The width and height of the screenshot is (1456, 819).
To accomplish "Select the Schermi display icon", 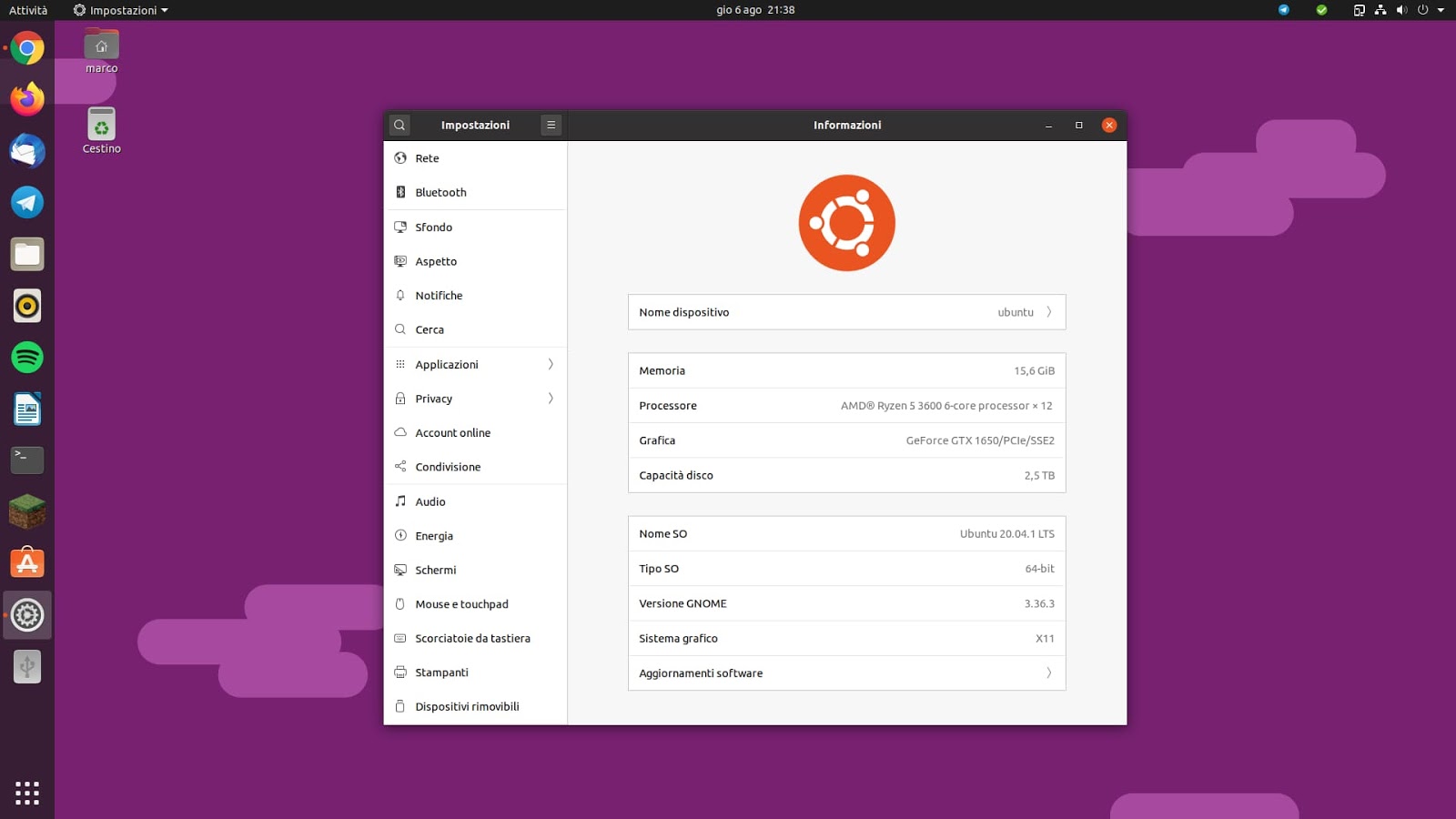I will tap(400, 570).
